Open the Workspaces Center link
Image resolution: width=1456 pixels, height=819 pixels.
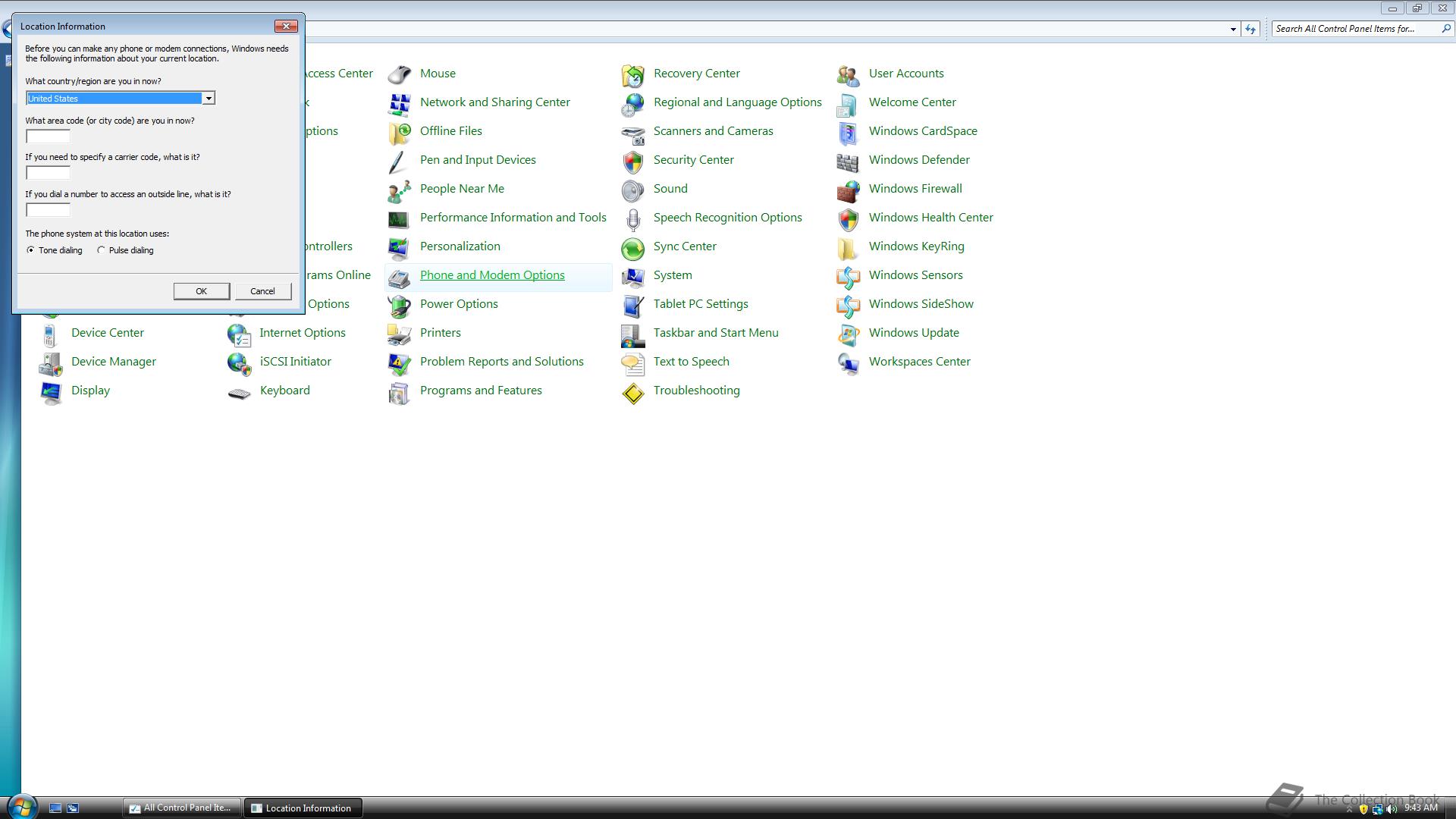[919, 362]
